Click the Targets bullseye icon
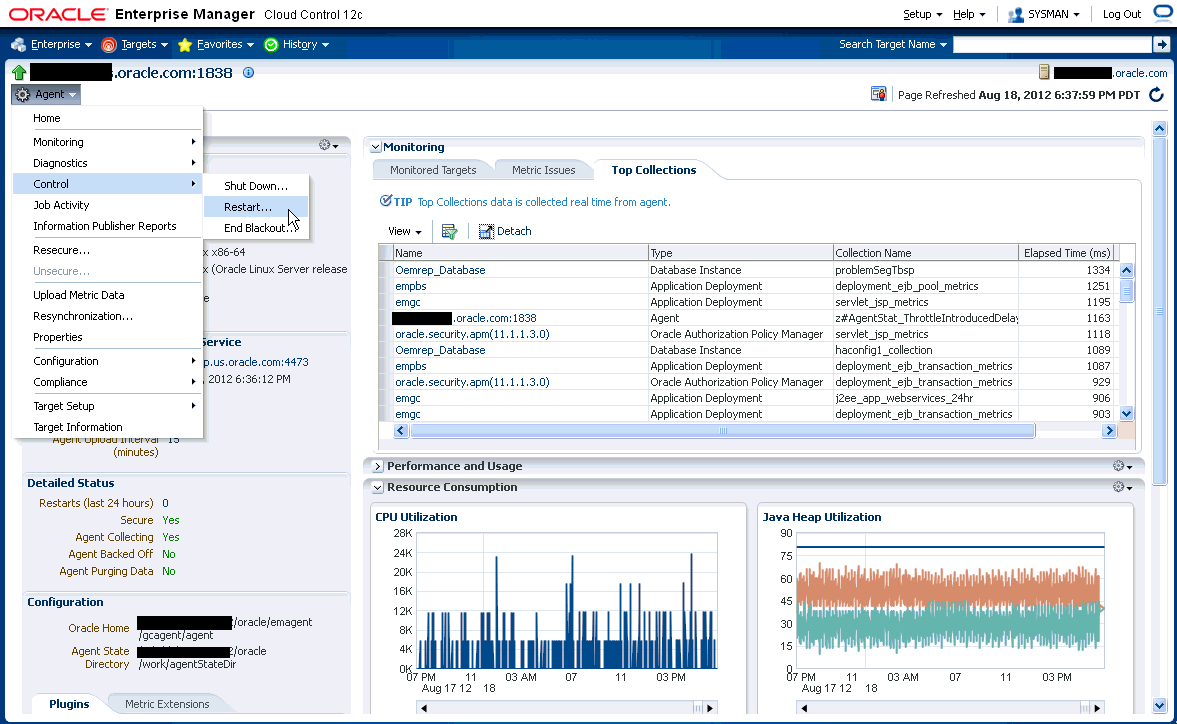The height and width of the screenshot is (724, 1177). coord(109,45)
